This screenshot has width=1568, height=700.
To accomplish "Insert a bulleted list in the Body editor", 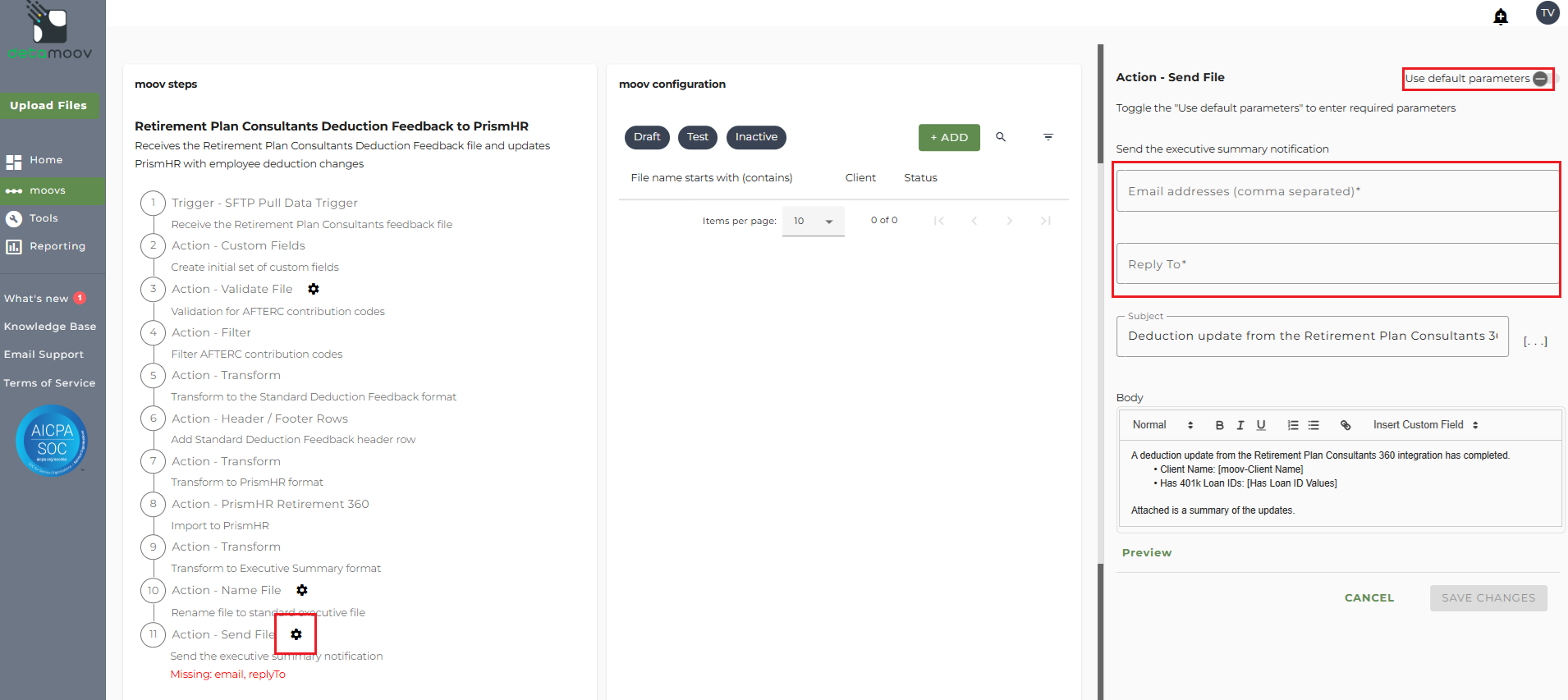I will [x=1314, y=425].
